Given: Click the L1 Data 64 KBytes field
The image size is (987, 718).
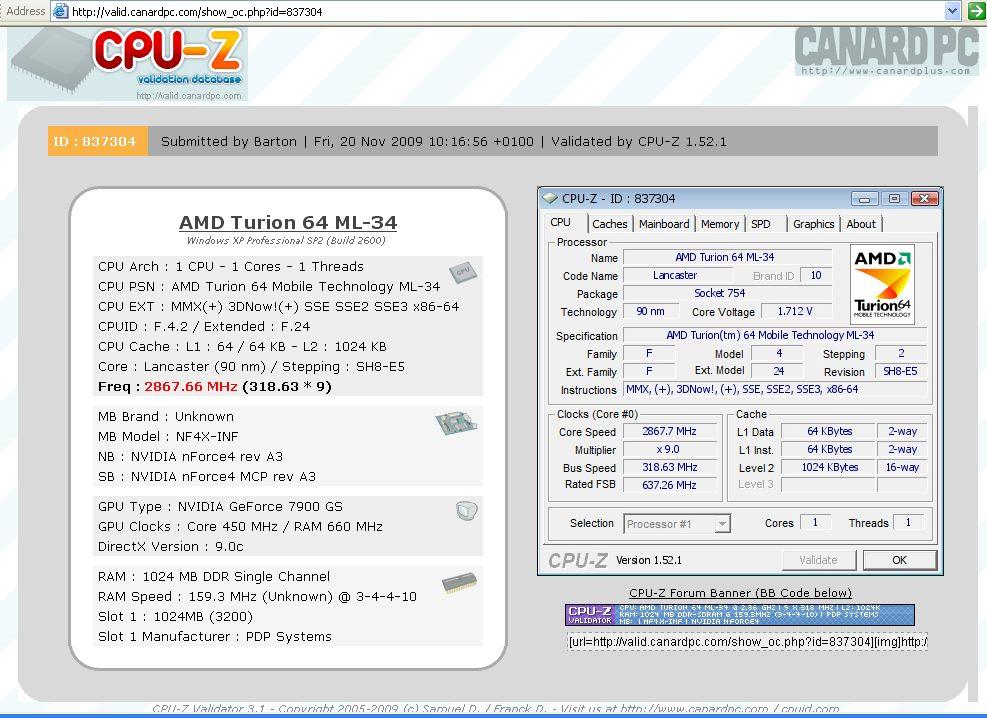Looking at the screenshot, I should [x=829, y=431].
